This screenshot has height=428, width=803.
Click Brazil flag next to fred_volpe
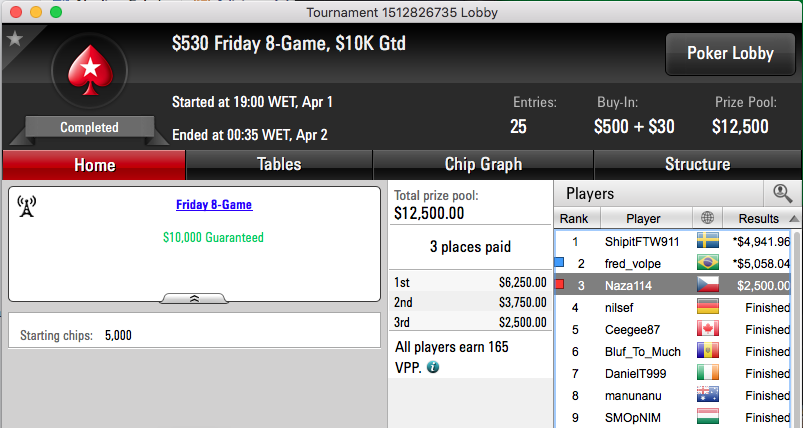coord(708,263)
